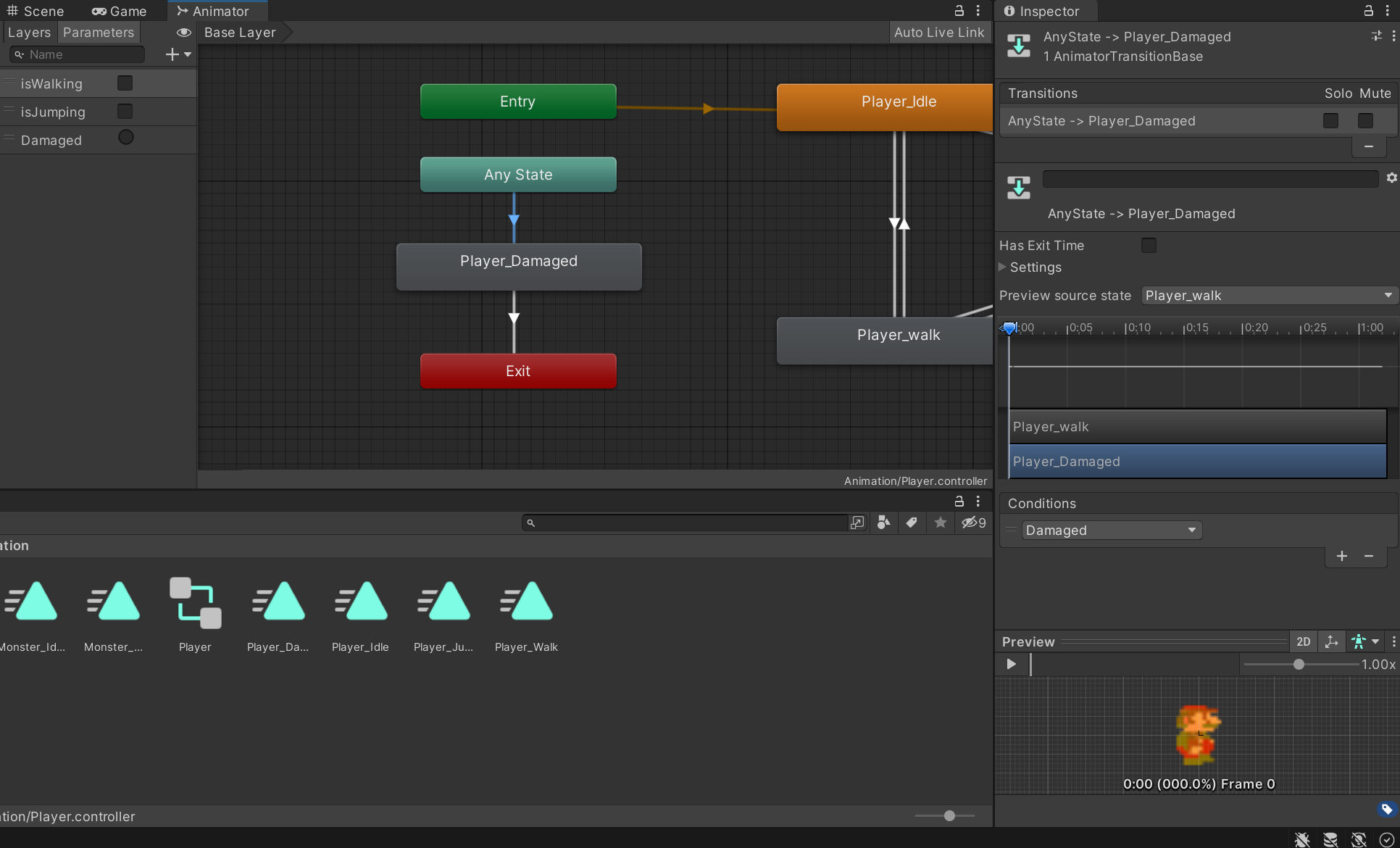Select the Player_Idle animation clip asset
Screen dimensions: 1400x848
tap(360, 615)
